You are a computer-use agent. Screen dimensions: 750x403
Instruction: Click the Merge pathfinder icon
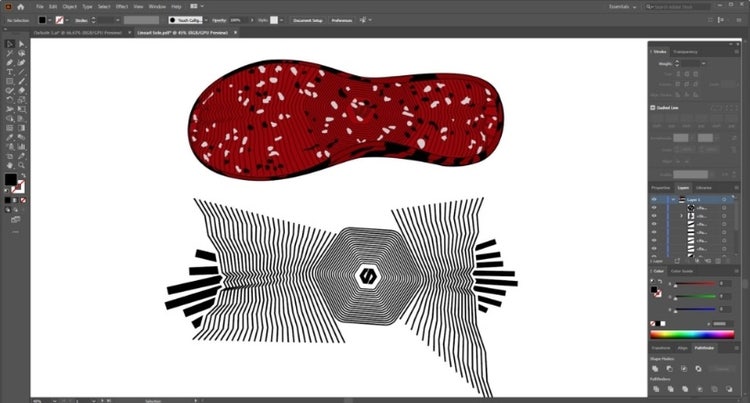pos(685,389)
